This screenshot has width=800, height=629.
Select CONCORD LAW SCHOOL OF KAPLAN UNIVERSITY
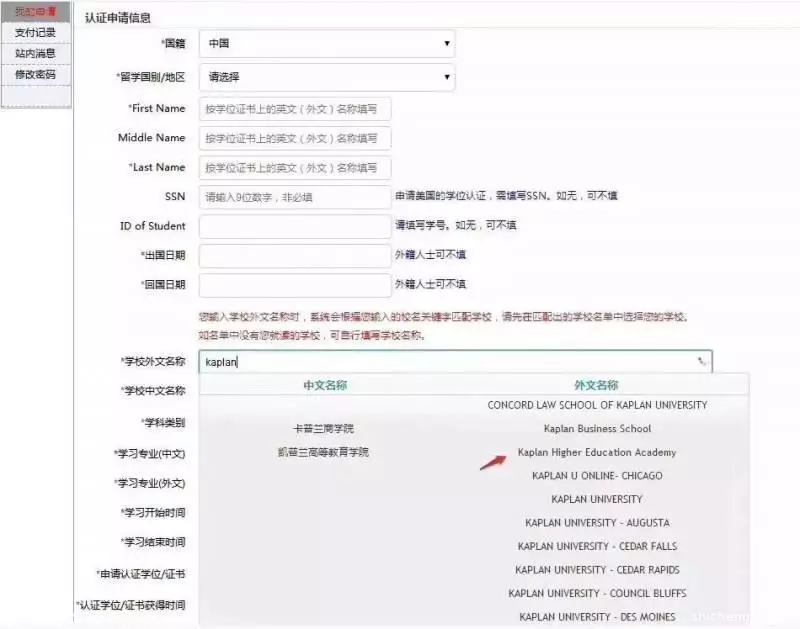click(597, 405)
